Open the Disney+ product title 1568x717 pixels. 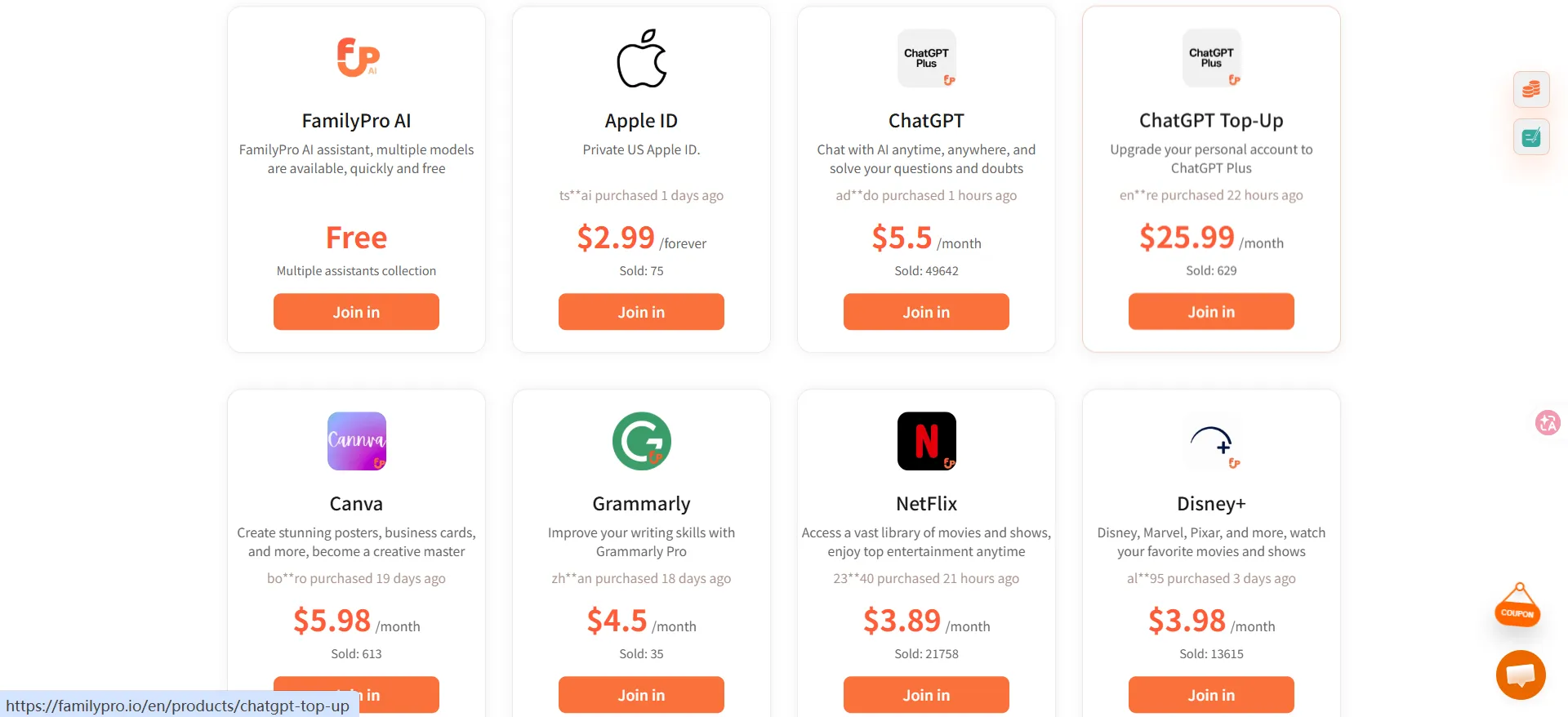click(x=1211, y=504)
